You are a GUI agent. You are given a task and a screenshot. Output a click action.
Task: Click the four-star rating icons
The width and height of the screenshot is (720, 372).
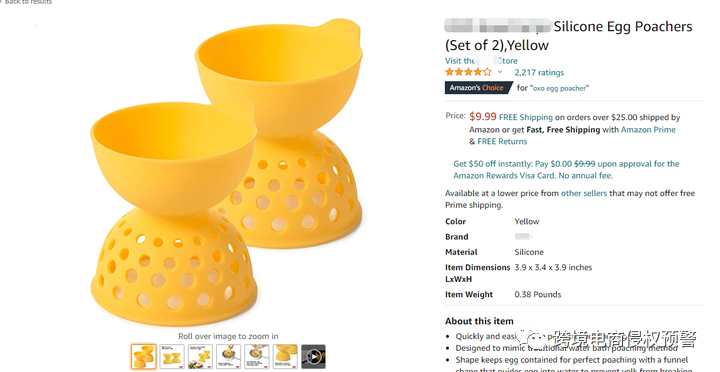click(468, 72)
